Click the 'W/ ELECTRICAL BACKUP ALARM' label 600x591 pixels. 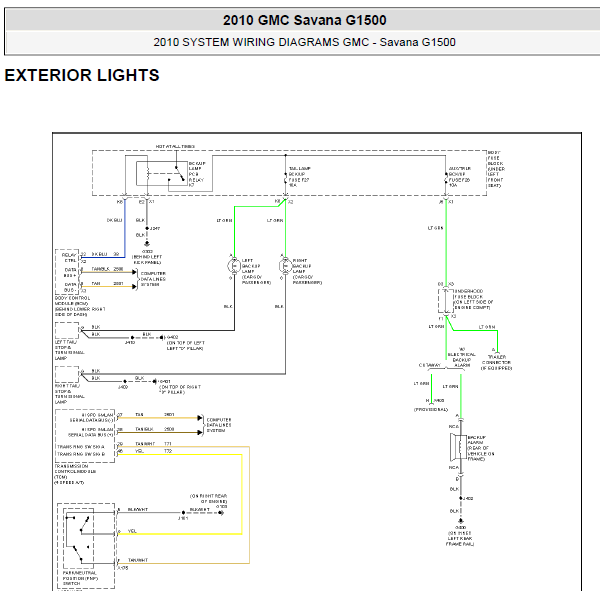(462, 357)
